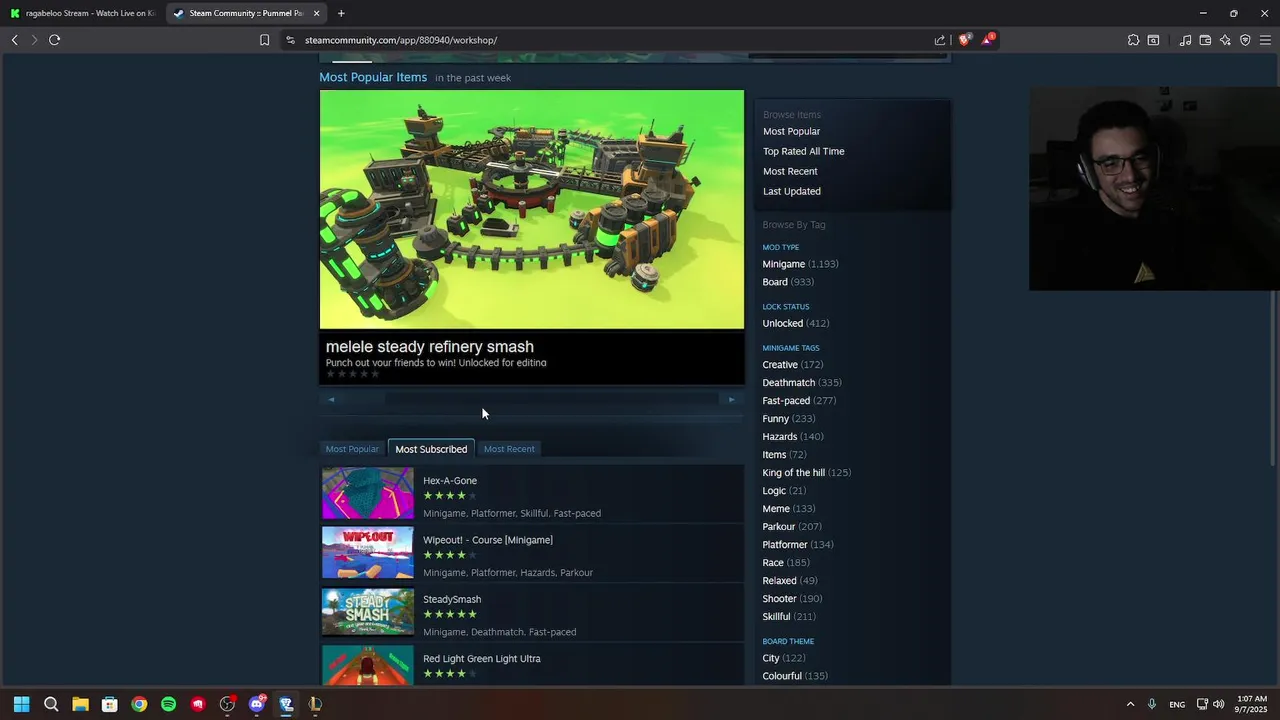Open the Brave Rewards triangle icon
The image size is (1280, 720).
point(987,40)
